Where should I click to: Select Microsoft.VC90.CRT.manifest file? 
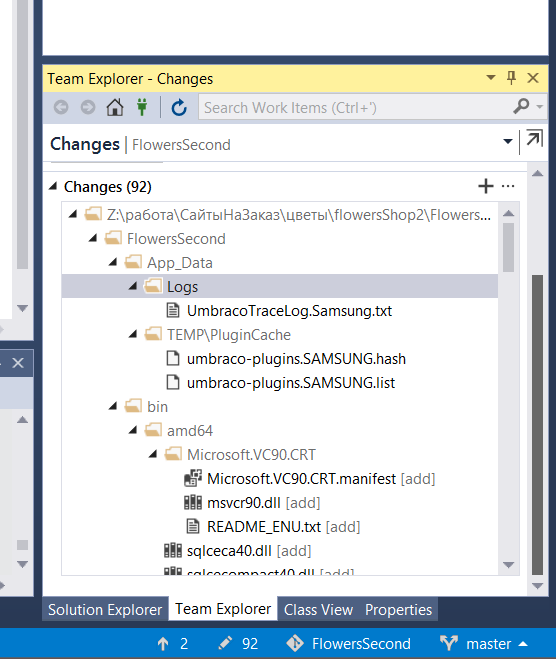pyautogui.click(x=301, y=478)
